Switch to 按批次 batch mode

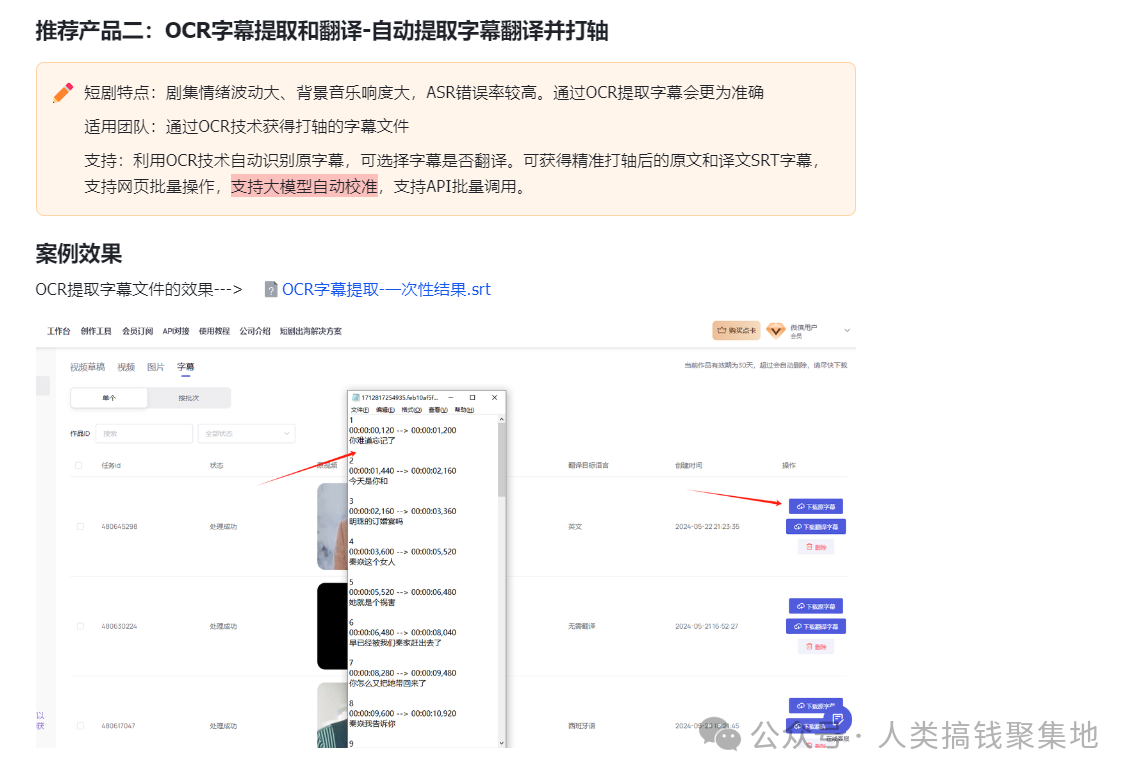pos(190,397)
